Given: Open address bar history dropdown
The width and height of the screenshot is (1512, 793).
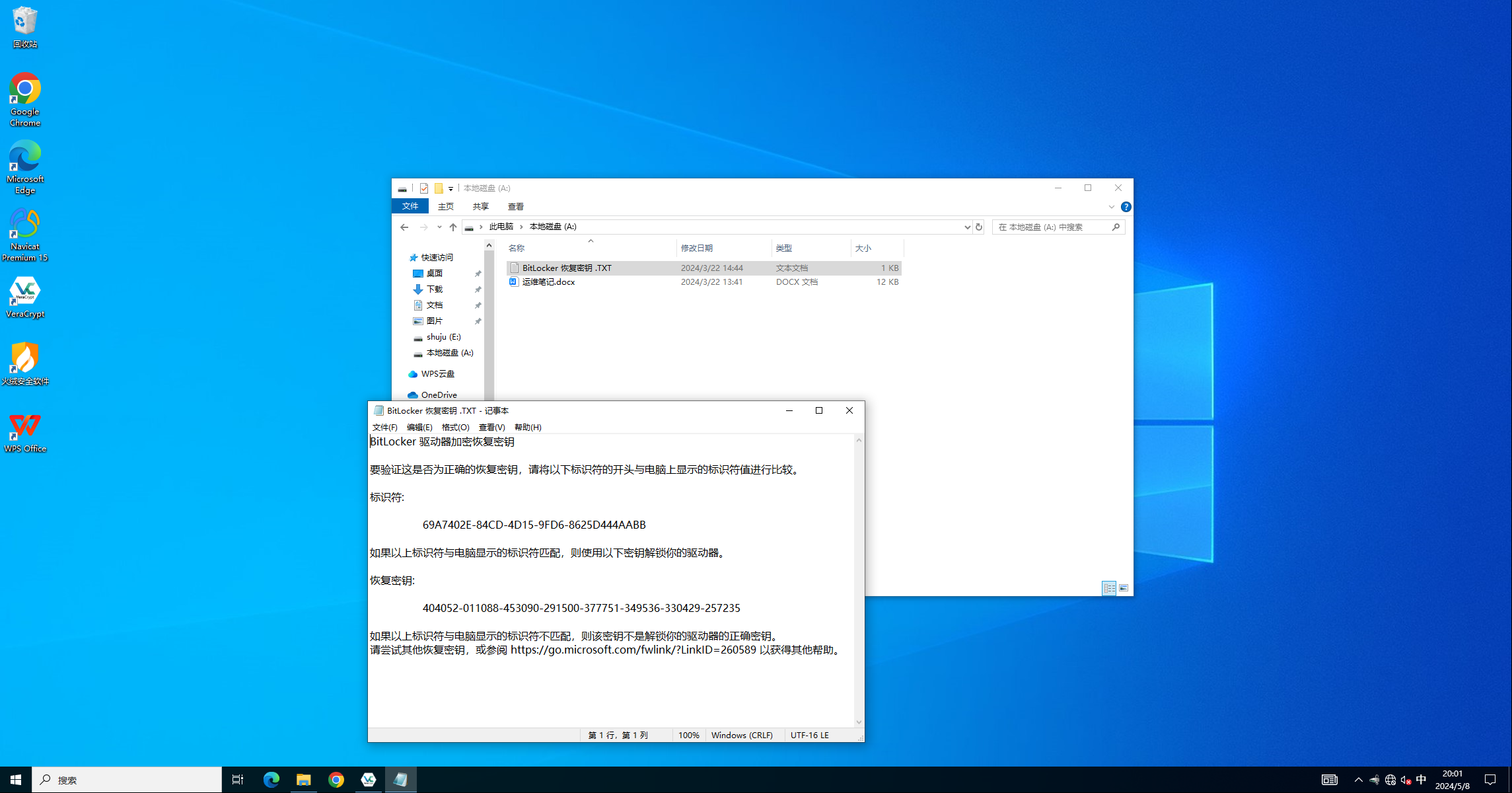Looking at the screenshot, I should (967, 227).
